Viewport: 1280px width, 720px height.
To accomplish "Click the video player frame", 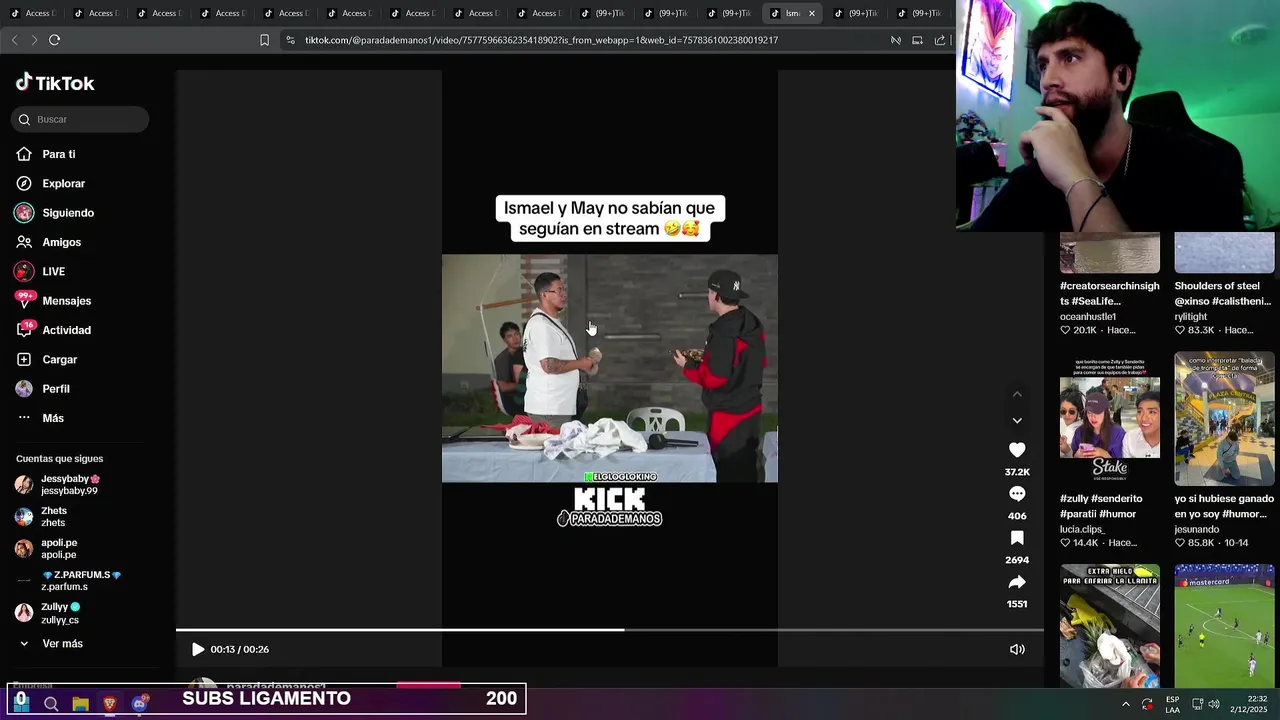I will point(610,368).
